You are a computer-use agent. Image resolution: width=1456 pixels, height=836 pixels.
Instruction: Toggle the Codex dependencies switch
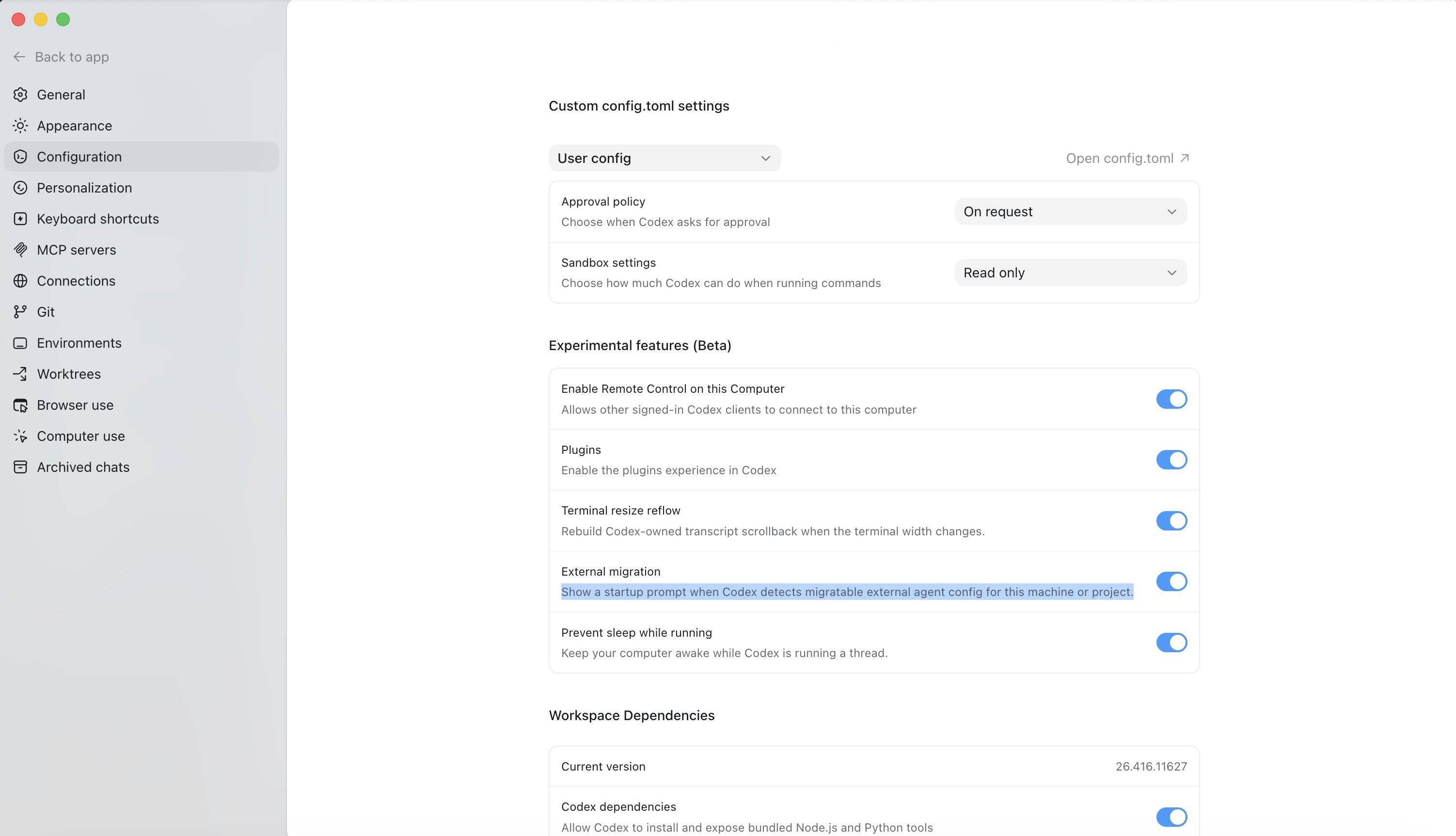(x=1171, y=817)
